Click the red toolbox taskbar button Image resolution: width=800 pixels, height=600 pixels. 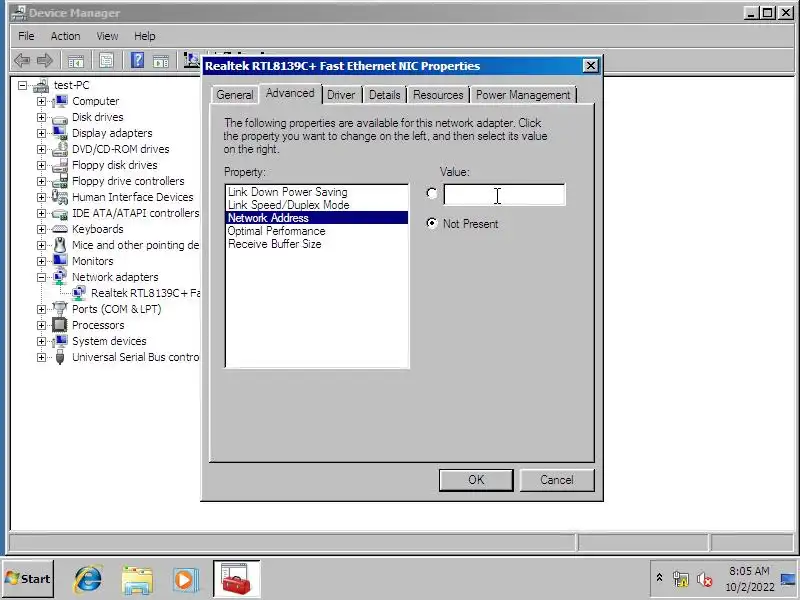tap(236, 579)
